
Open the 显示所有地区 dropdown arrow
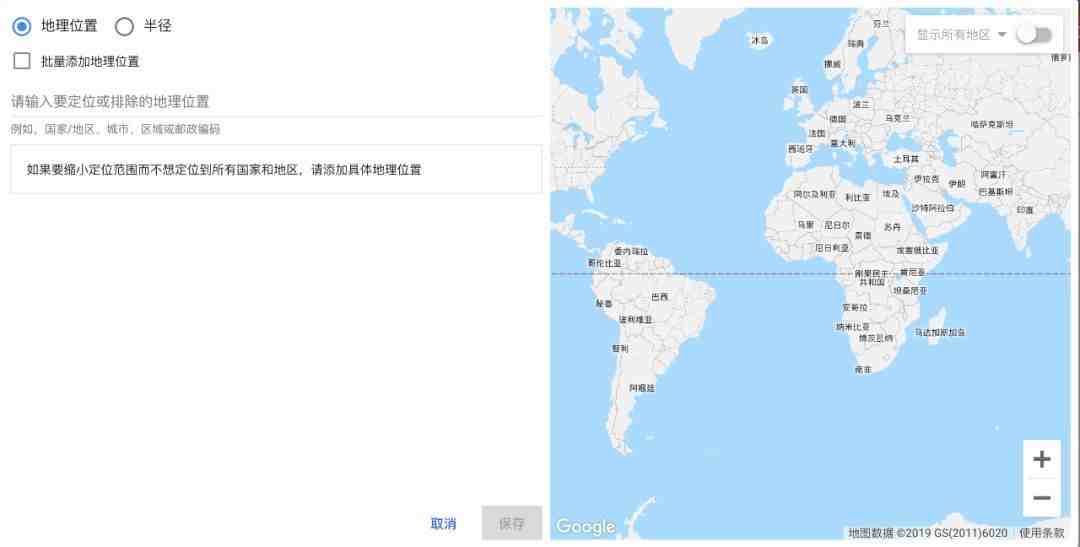click(x=1002, y=34)
